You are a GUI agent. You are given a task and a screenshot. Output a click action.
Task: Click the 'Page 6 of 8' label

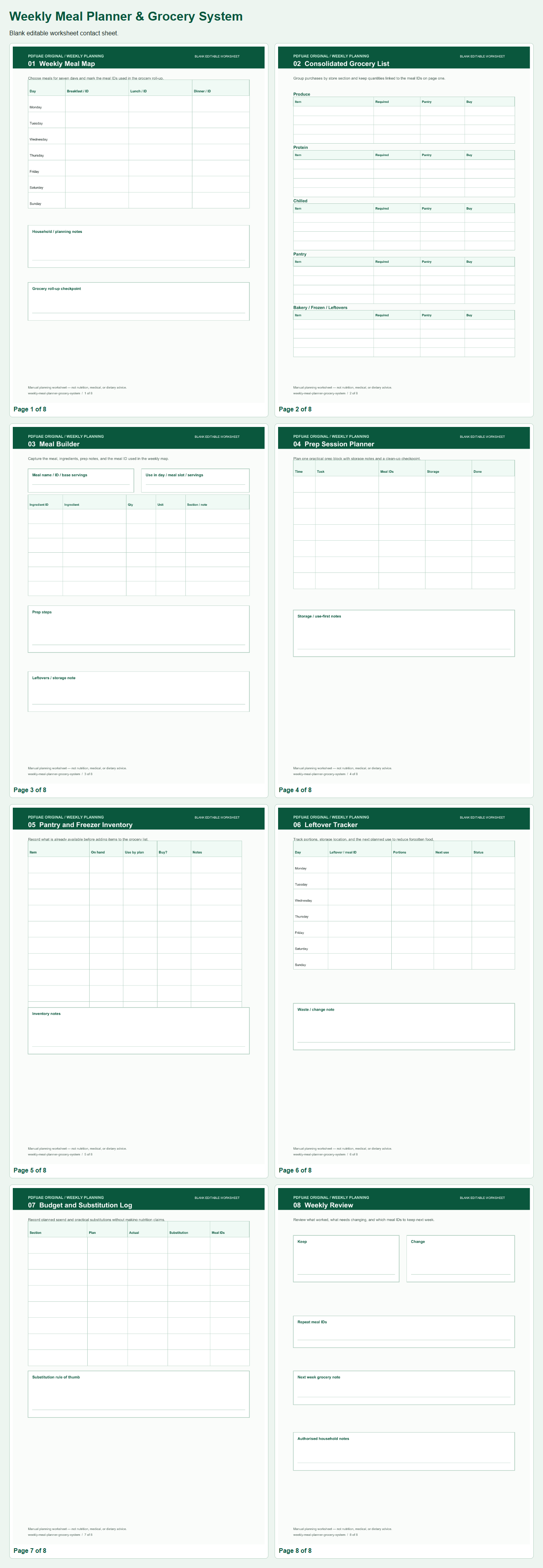pyautogui.click(x=295, y=1171)
